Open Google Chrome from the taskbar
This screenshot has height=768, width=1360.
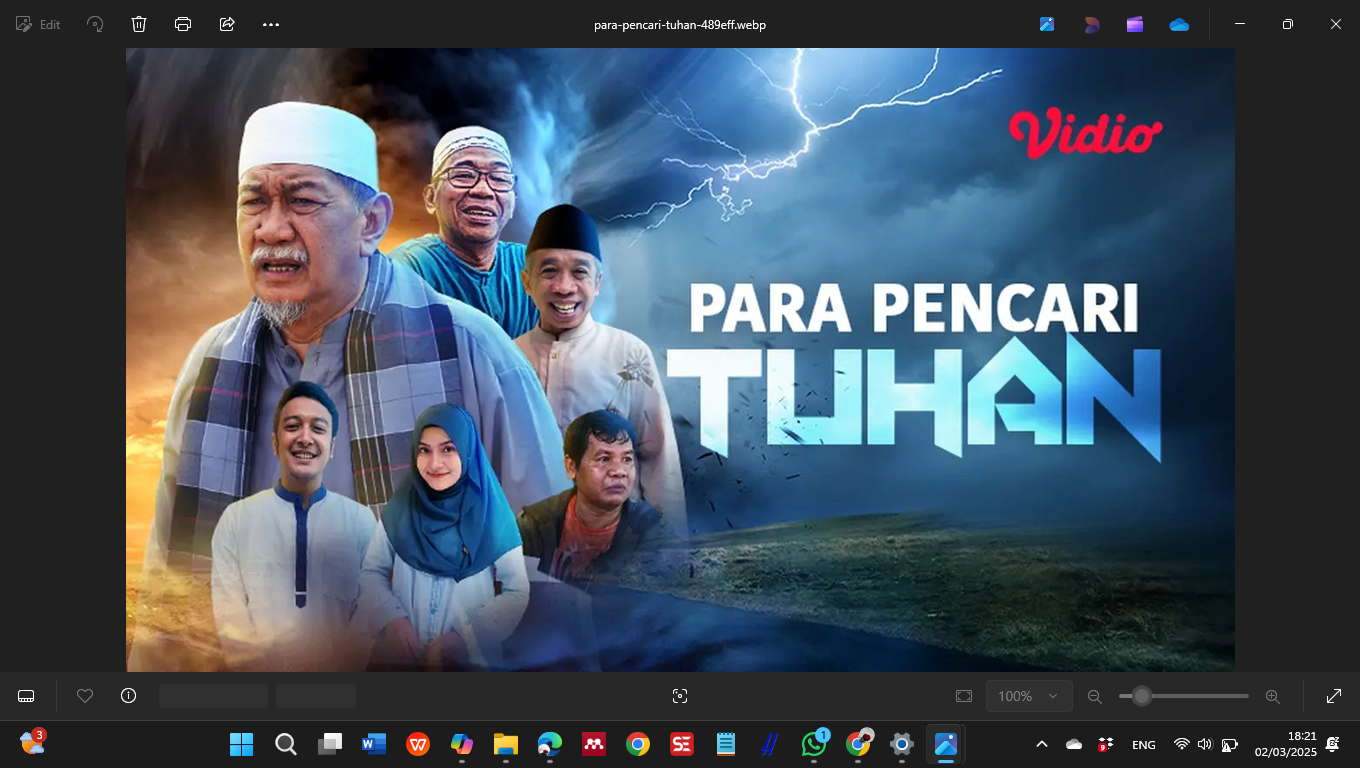tap(637, 744)
